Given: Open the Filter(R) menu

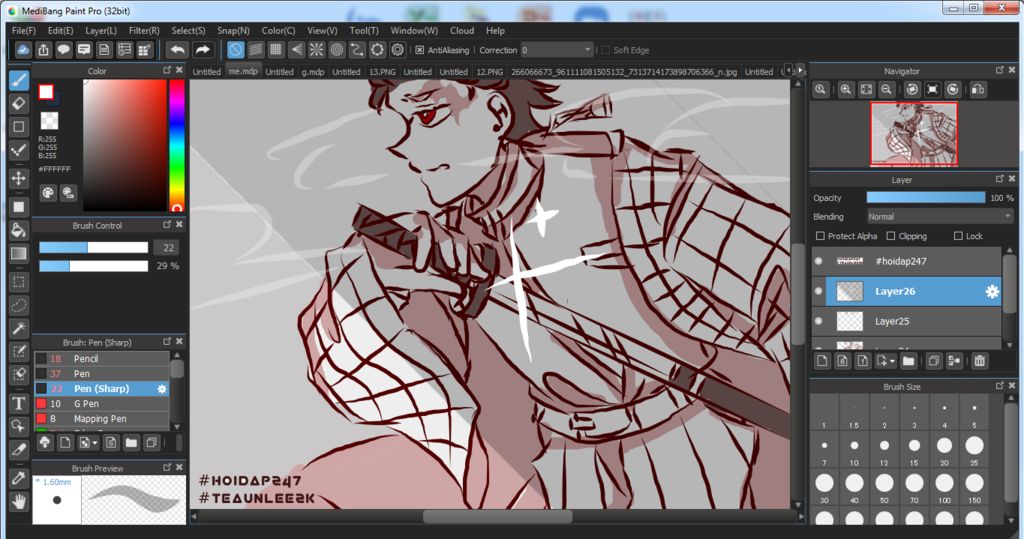Looking at the screenshot, I should click(144, 31).
